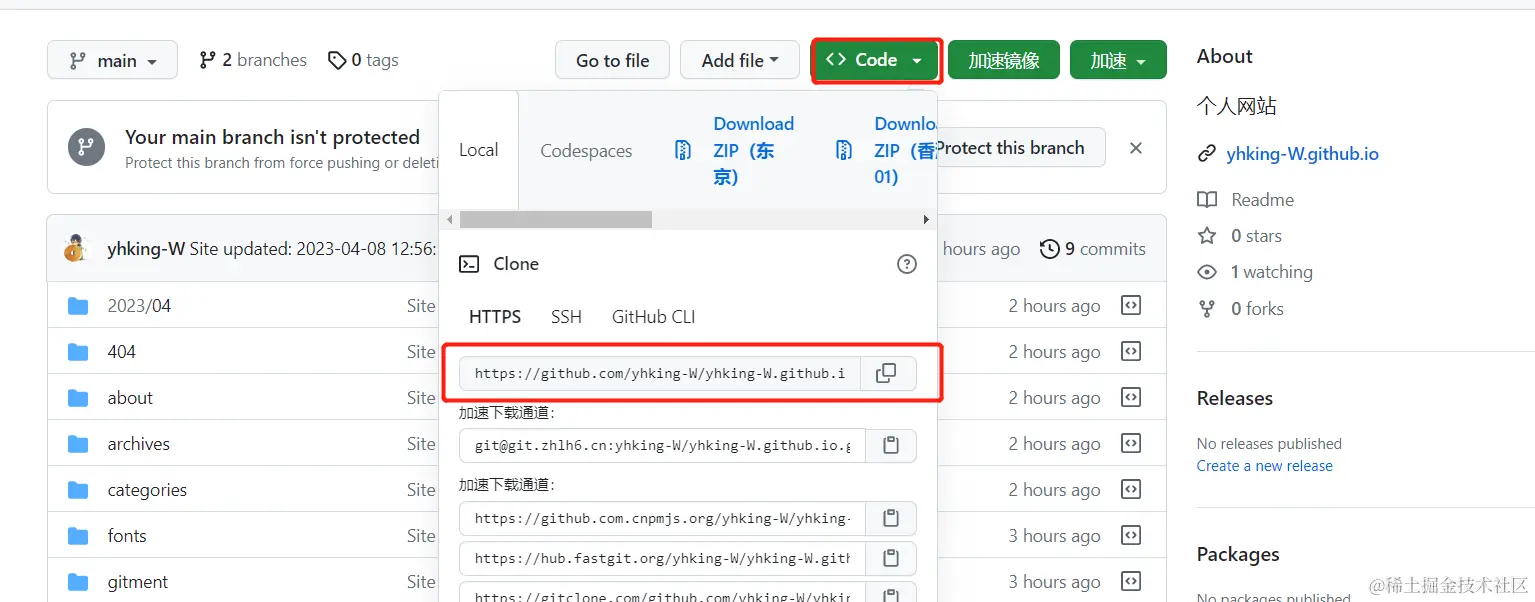Click the git.zhlh6.cn URL field

(x=662, y=445)
